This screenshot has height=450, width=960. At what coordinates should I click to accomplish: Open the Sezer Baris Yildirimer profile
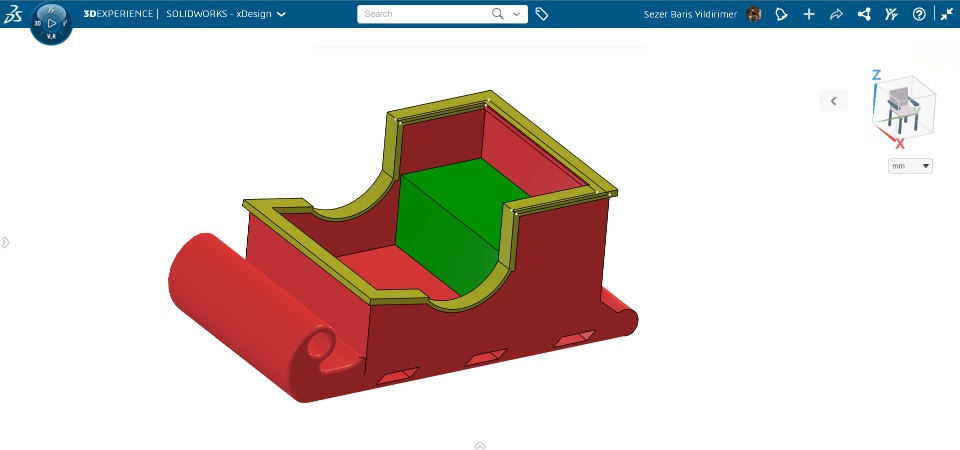tap(690, 14)
